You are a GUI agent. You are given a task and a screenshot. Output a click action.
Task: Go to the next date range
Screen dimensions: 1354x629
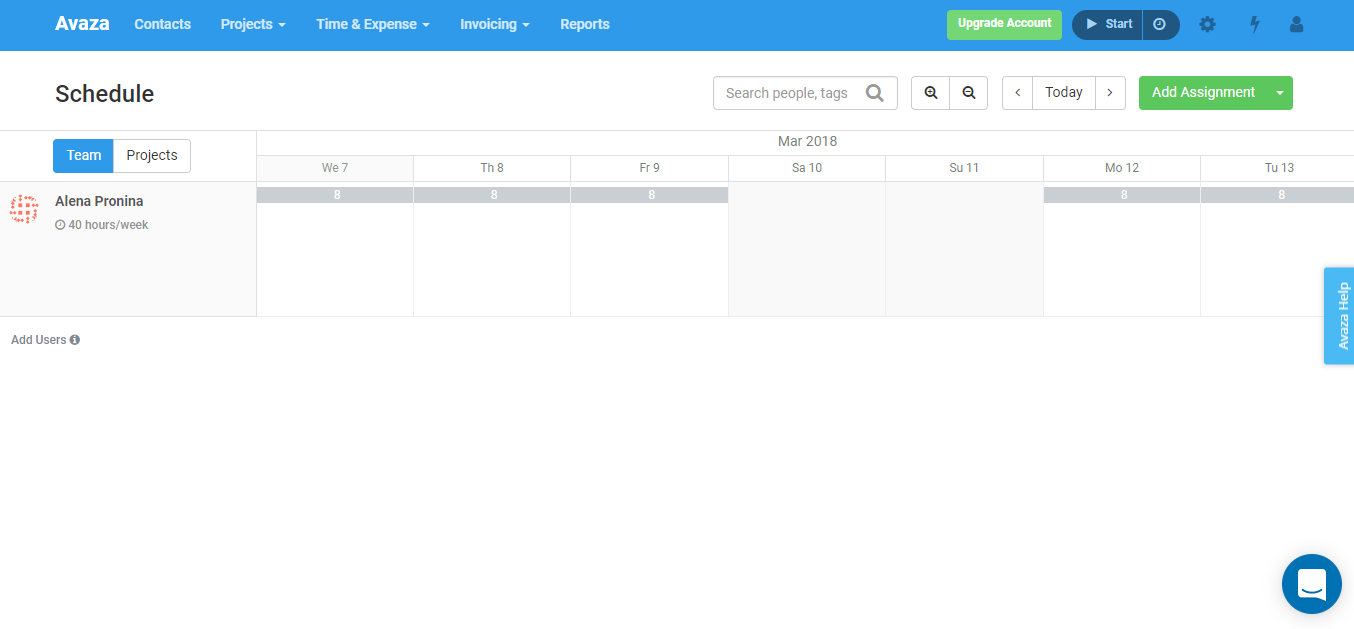pos(1110,93)
